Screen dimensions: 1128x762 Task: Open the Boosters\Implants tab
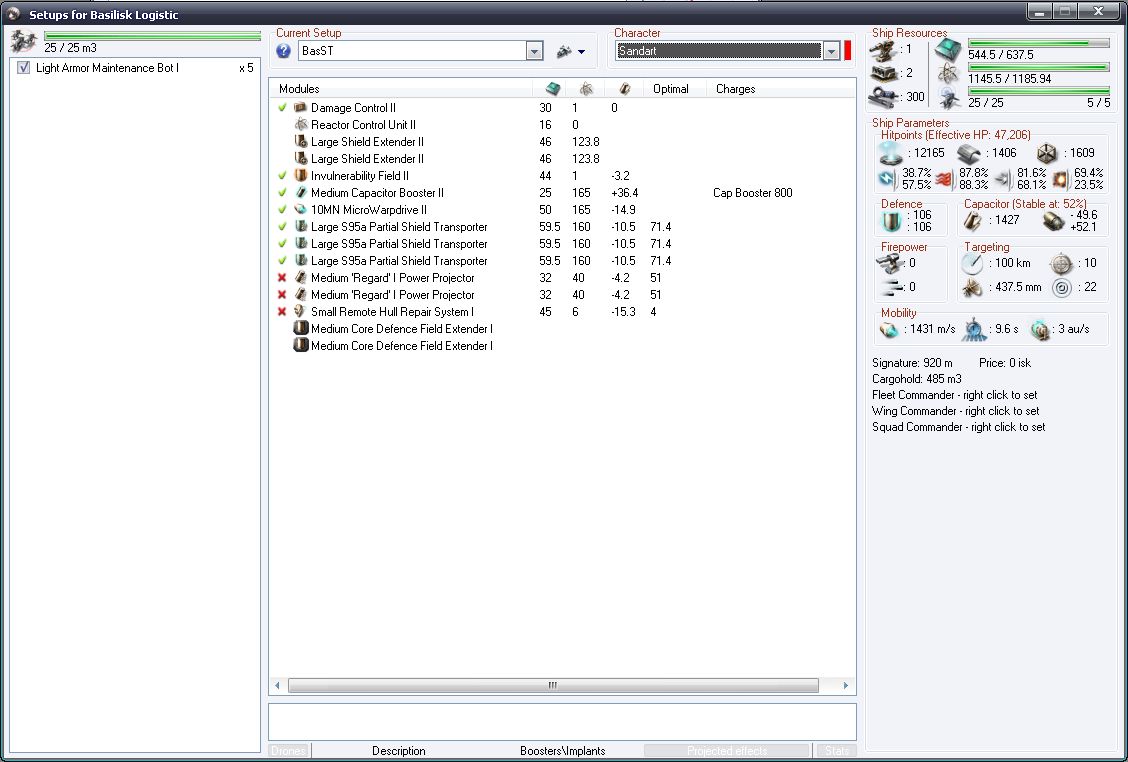click(x=564, y=750)
